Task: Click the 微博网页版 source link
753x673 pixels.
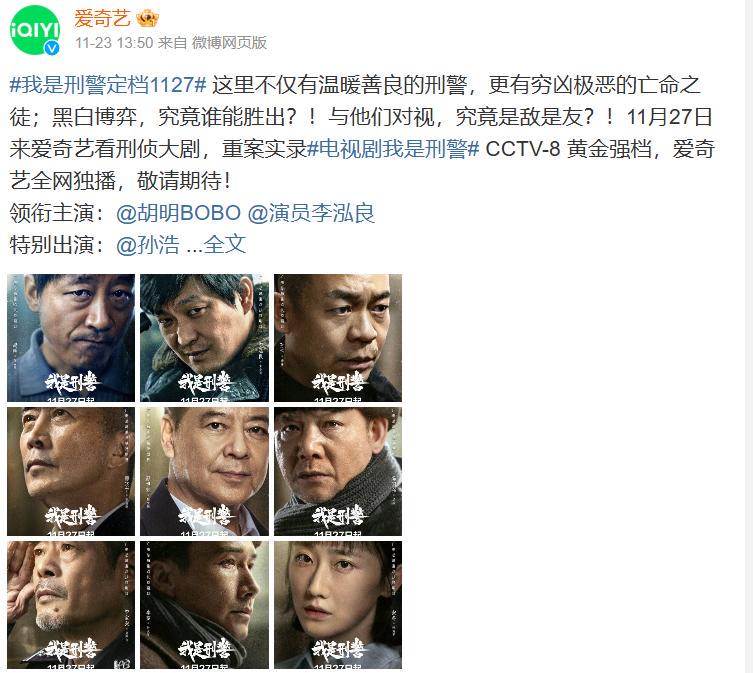Action: (x=229, y=43)
